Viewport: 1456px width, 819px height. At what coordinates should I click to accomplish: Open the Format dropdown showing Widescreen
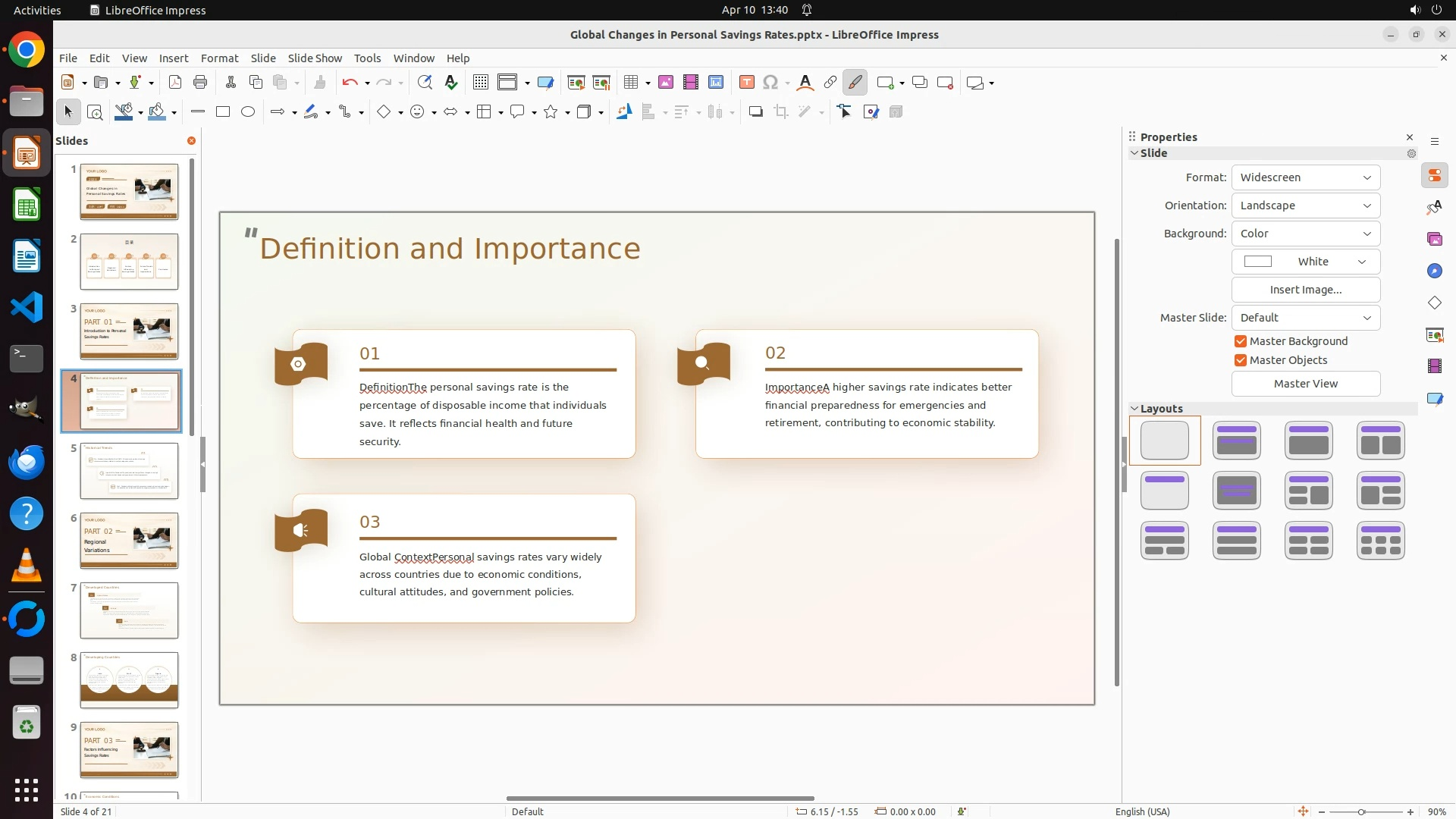(x=1305, y=177)
